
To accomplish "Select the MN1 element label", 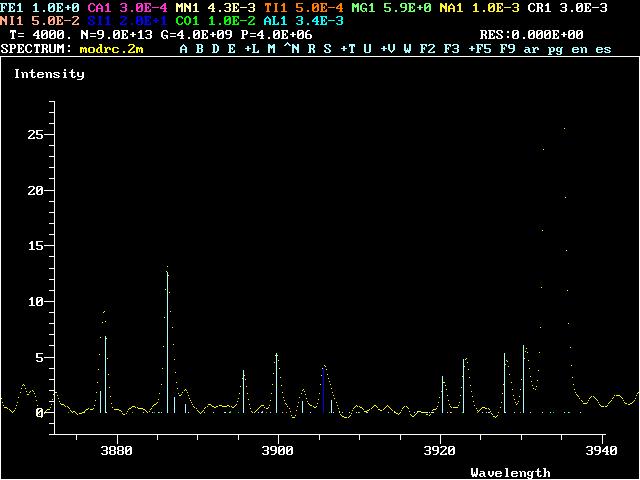I will (x=188, y=8).
